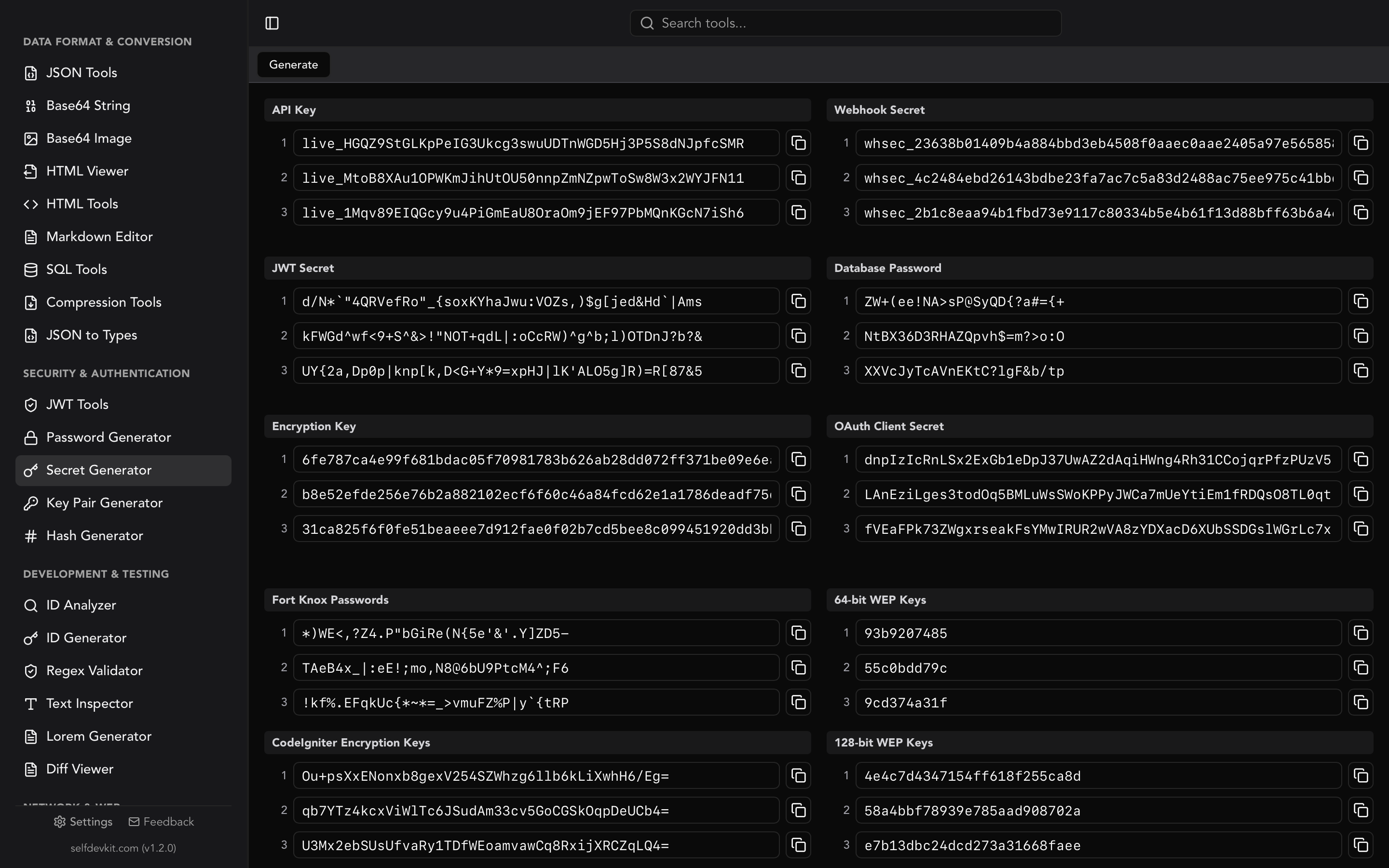Viewport: 1389px width, 868px height.
Task: Collapse the sidebar panel
Action: click(x=272, y=23)
